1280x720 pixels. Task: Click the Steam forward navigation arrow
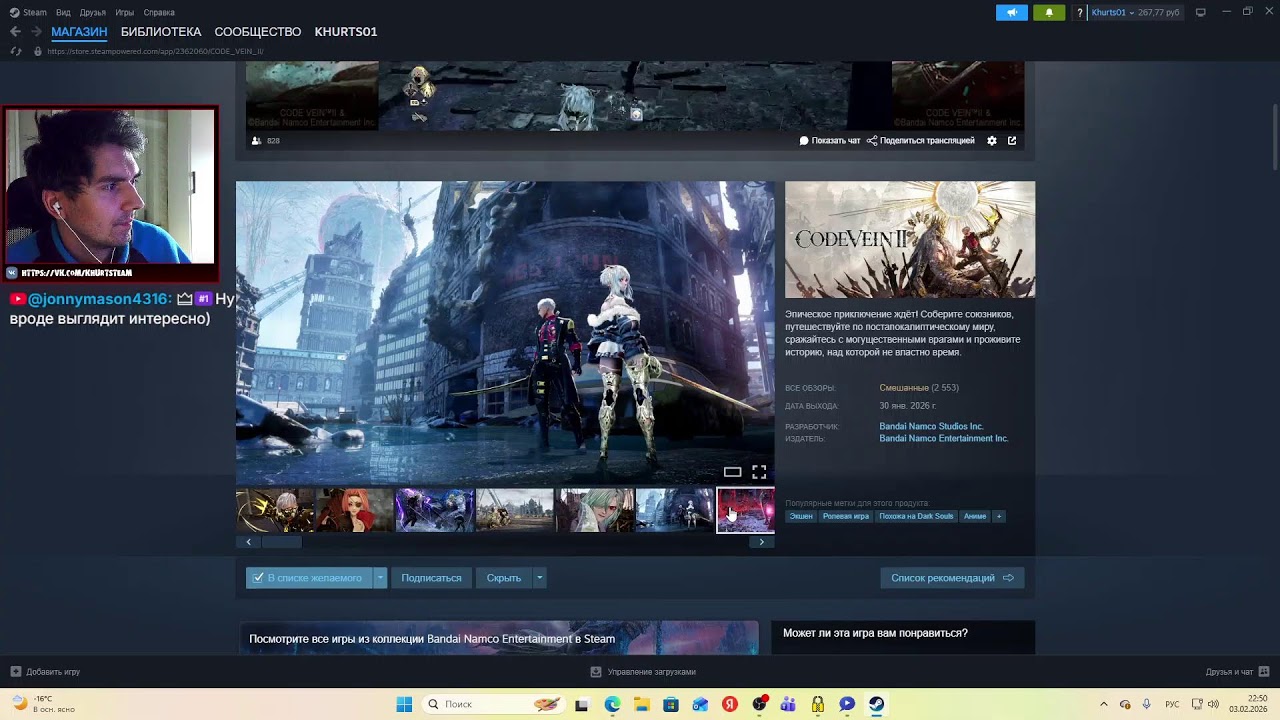point(36,32)
